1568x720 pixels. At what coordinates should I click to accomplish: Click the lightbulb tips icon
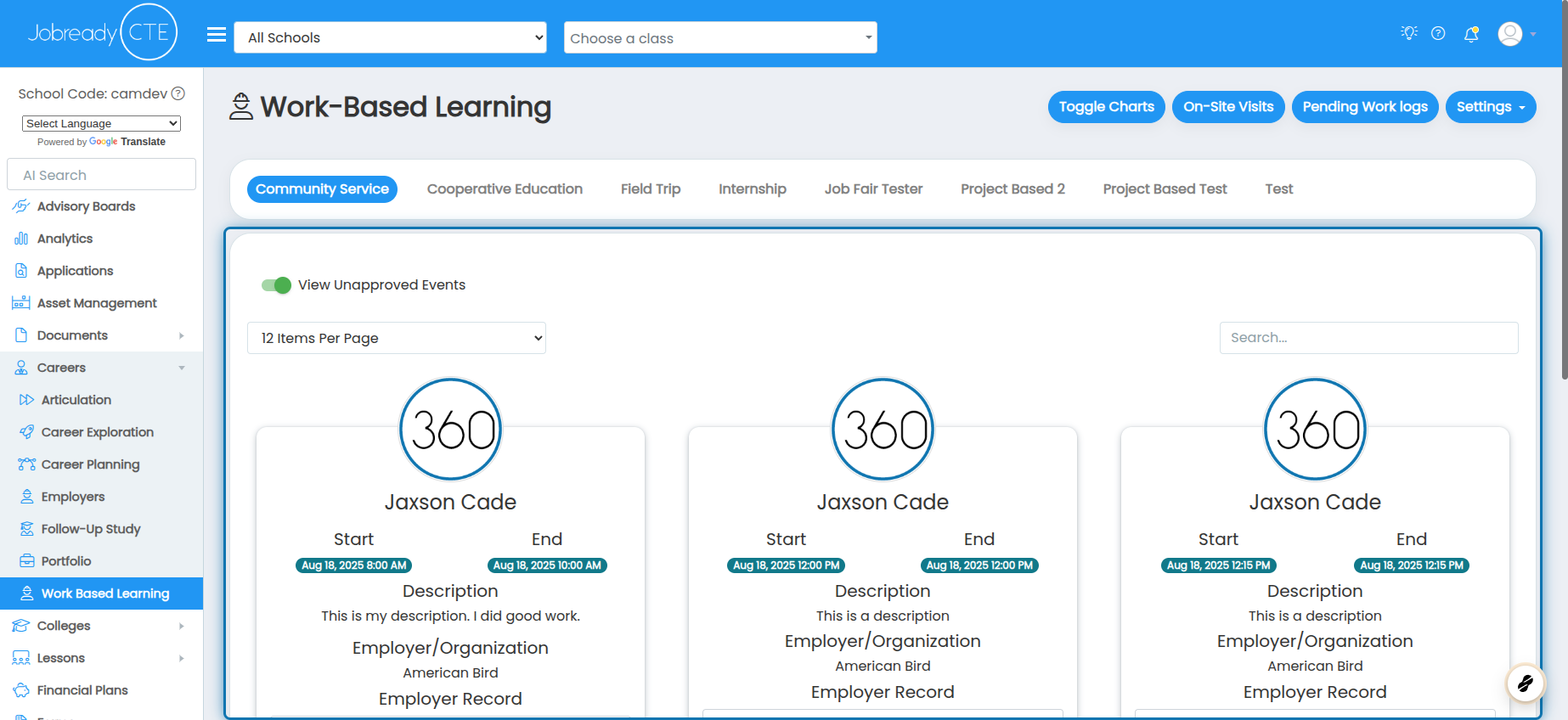1409,33
